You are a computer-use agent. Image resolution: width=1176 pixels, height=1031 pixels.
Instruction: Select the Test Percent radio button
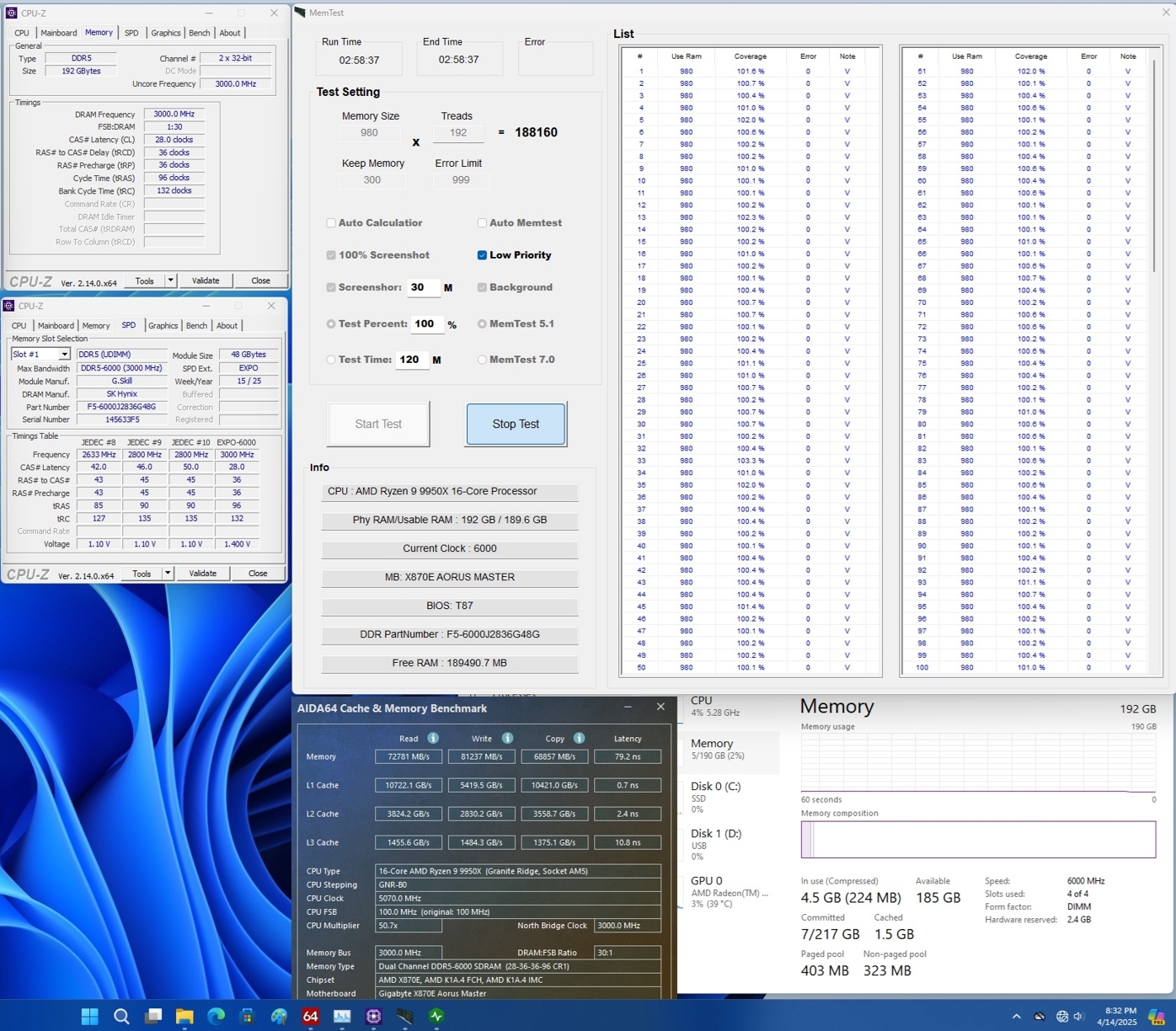(331, 323)
